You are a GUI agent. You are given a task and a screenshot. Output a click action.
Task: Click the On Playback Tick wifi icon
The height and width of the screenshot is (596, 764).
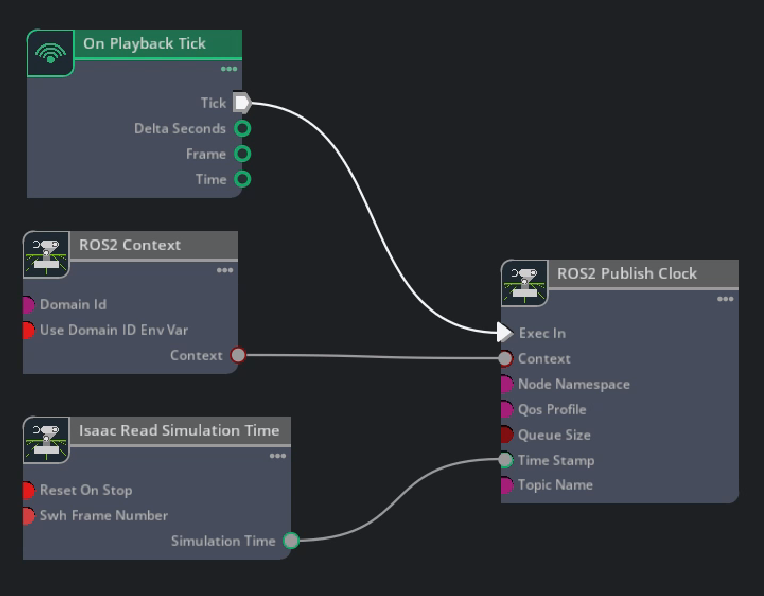point(50,53)
